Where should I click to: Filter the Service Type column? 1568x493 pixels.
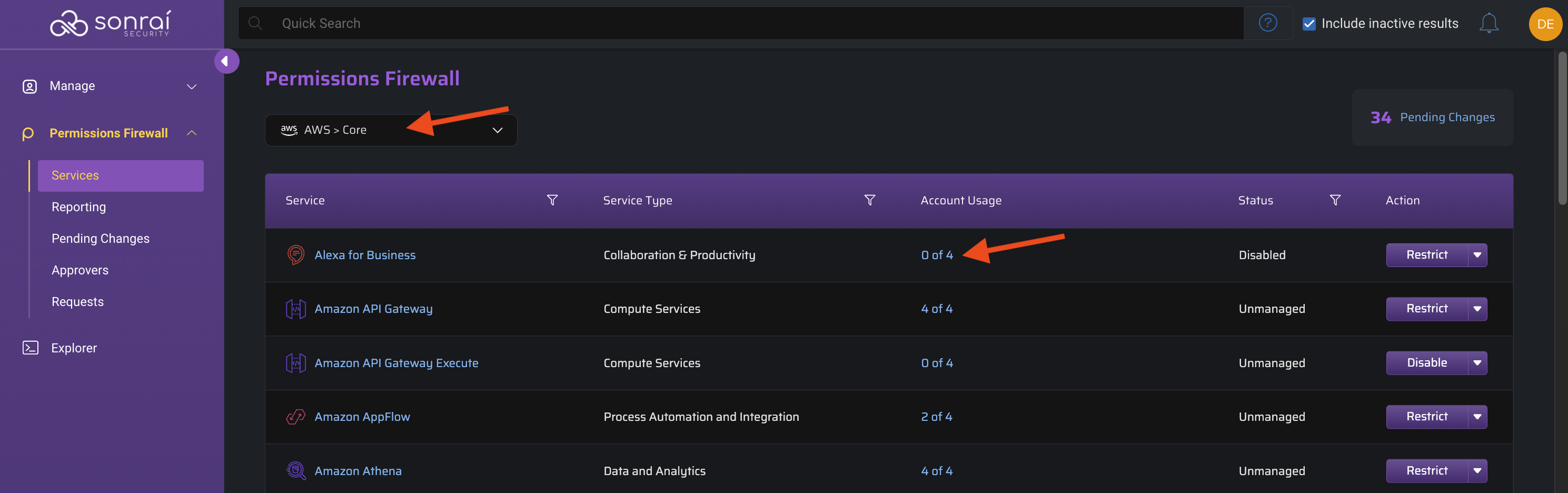[x=870, y=200]
